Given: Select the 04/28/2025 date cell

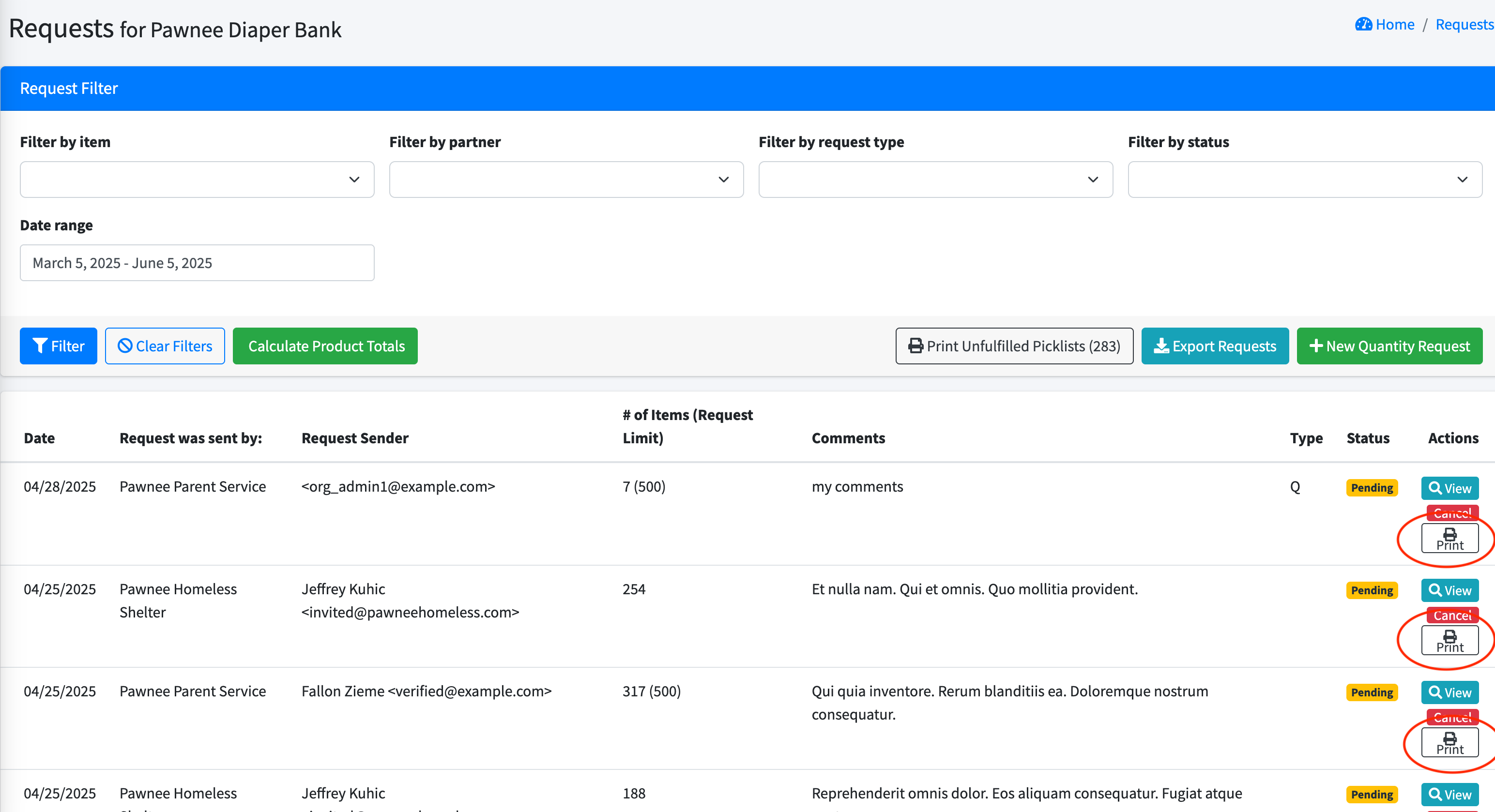Looking at the screenshot, I should point(60,487).
